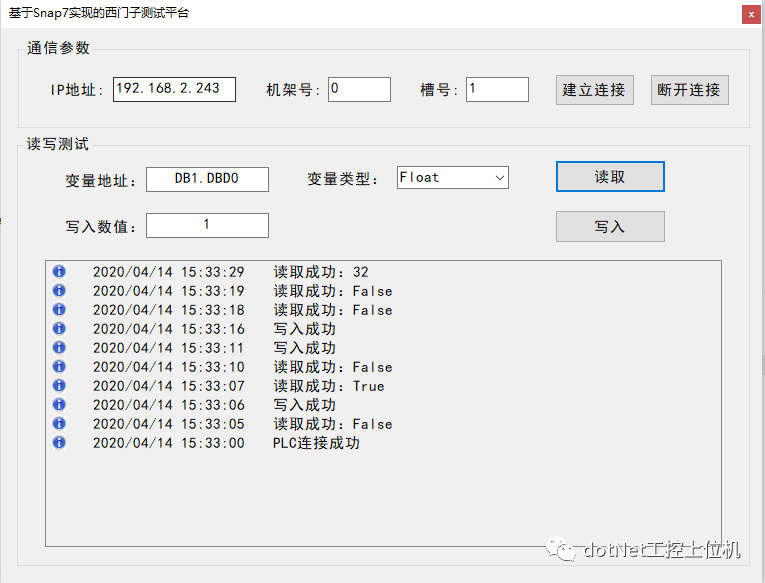765x583 pixels.
Task: Click the 写入 button
Action: tap(610, 226)
